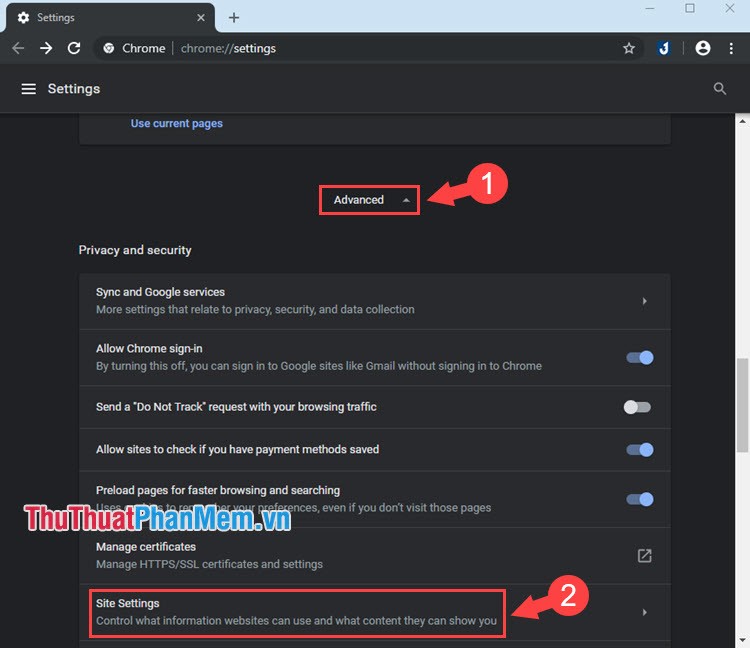Select the Settings browser tab

[110, 18]
